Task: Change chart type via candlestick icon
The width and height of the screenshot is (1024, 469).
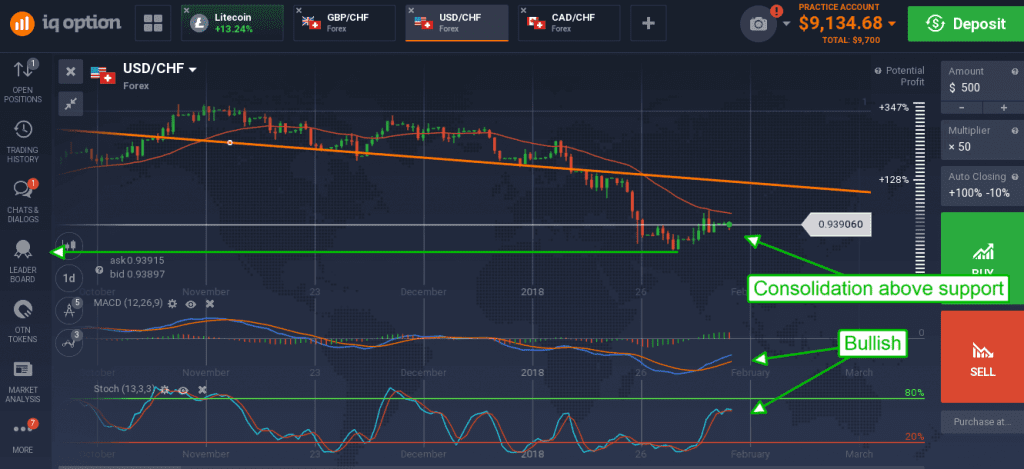Action: 69,246
